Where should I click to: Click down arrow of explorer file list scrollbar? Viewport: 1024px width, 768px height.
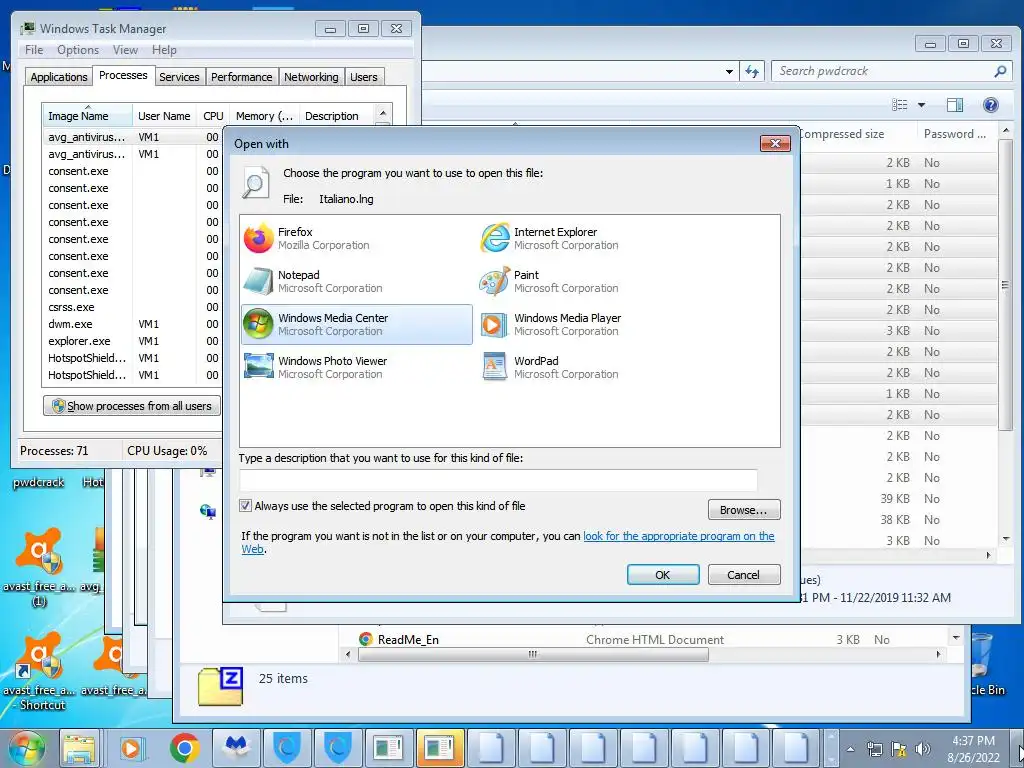point(1006,539)
